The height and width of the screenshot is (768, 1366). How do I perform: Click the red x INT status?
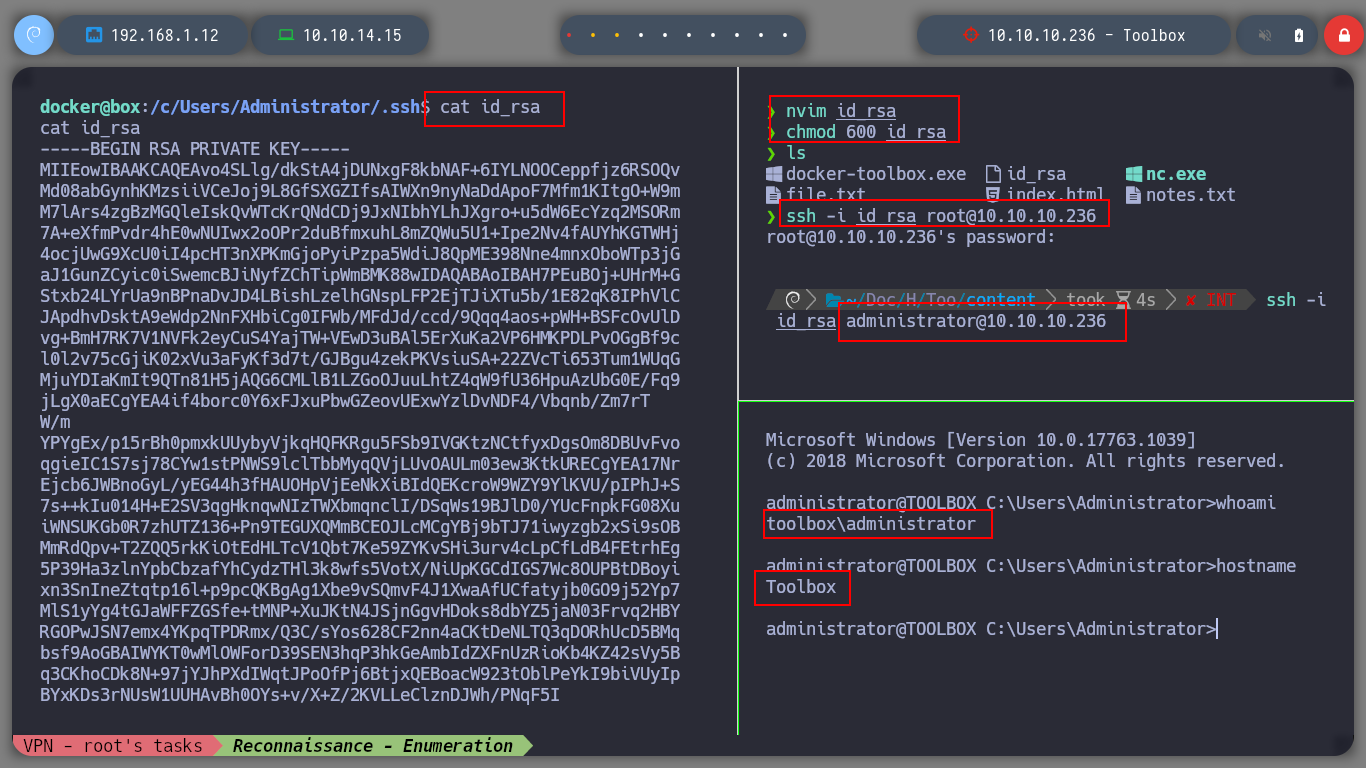click(x=1210, y=300)
